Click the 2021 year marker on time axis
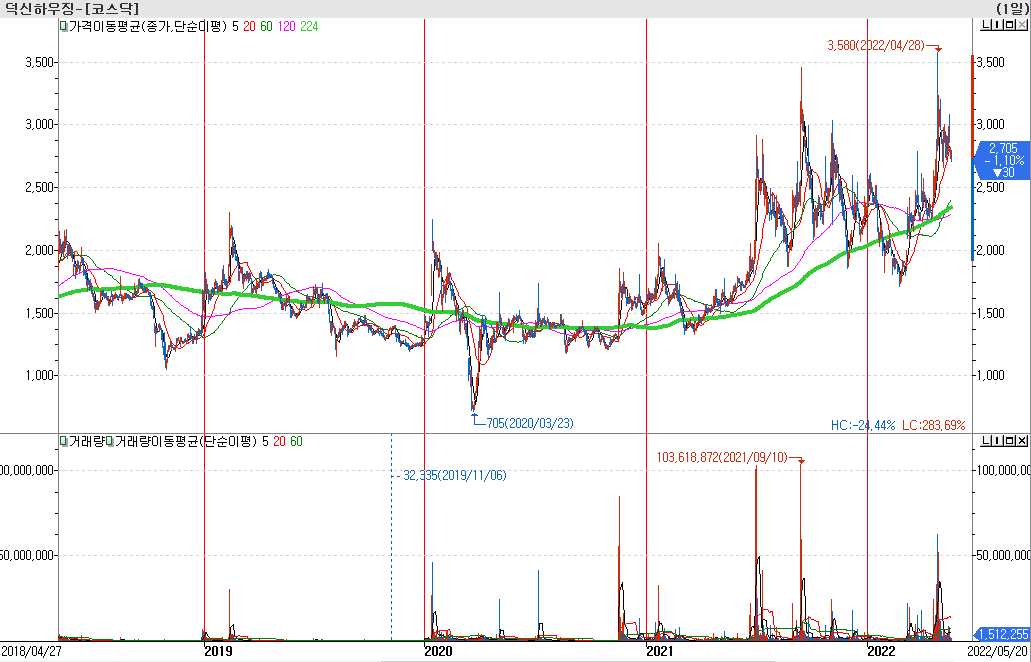This screenshot has width=1031, height=662. click(x=659, y=651)
